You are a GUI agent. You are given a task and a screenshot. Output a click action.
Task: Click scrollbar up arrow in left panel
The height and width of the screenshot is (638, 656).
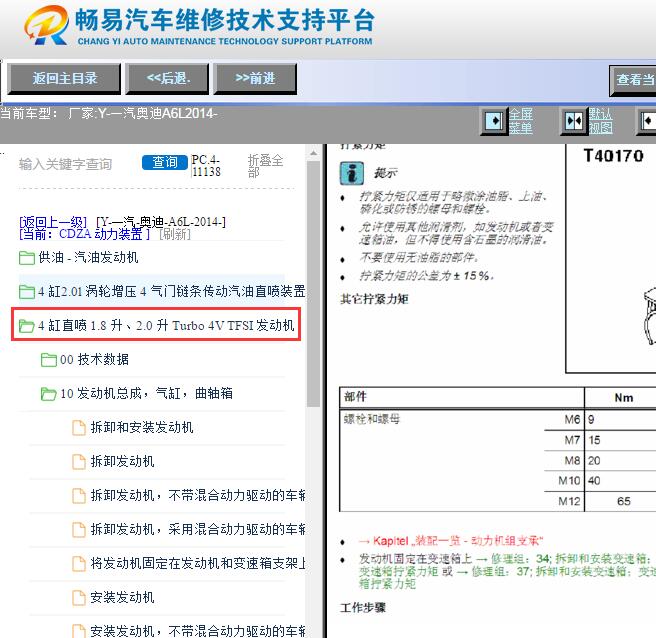coord(313,154)
